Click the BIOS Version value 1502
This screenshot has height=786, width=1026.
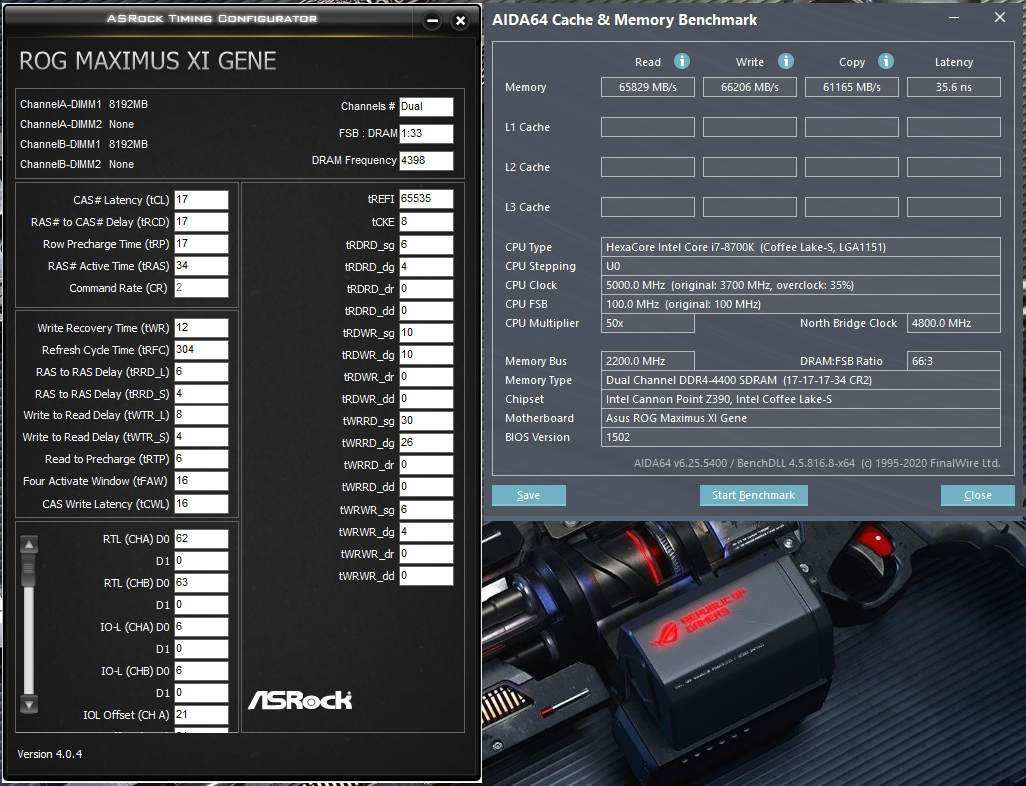point(801,437)
